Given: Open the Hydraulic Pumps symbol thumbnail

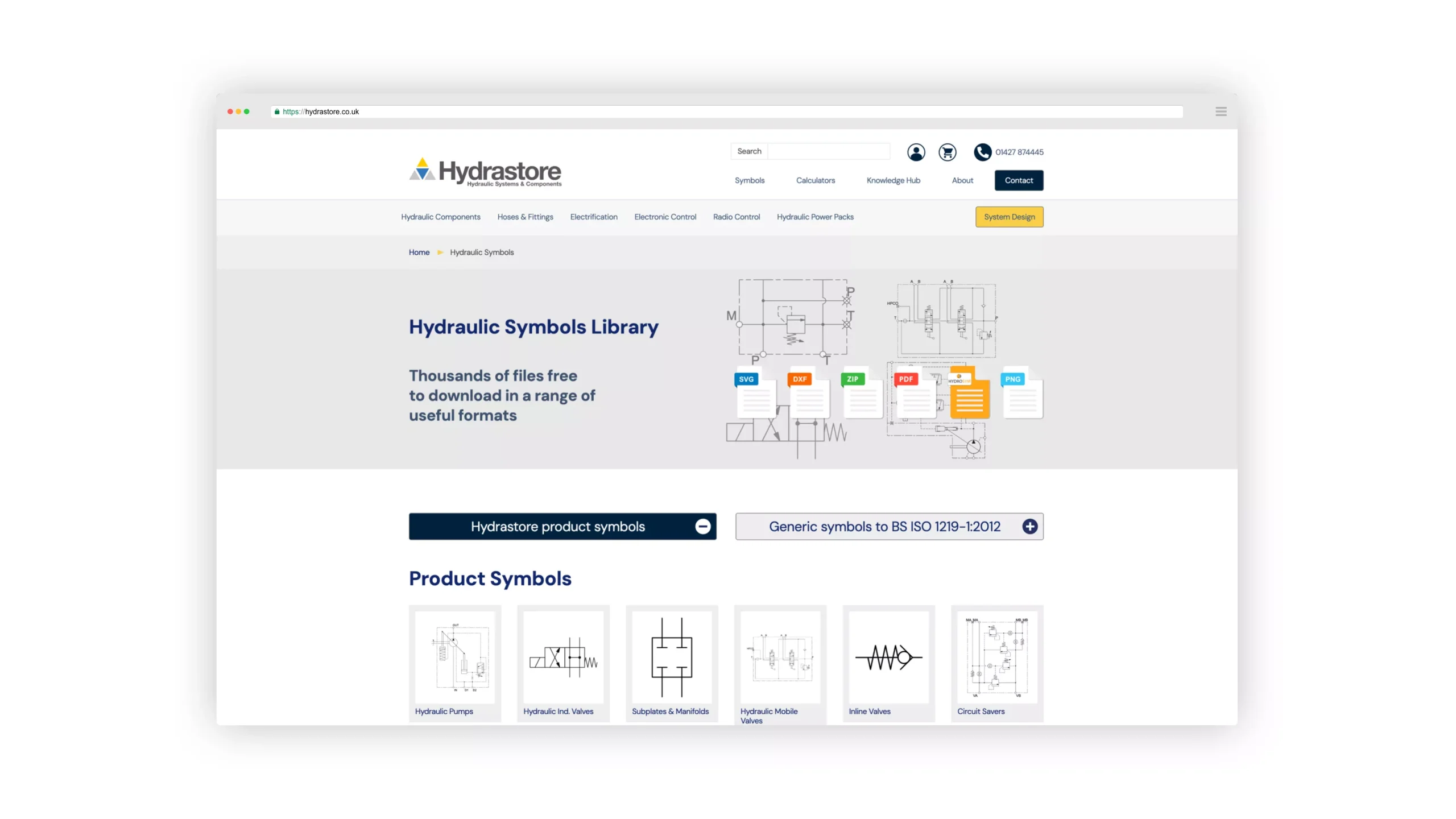Looking at the screenshot, I should [x=454, y=657].
